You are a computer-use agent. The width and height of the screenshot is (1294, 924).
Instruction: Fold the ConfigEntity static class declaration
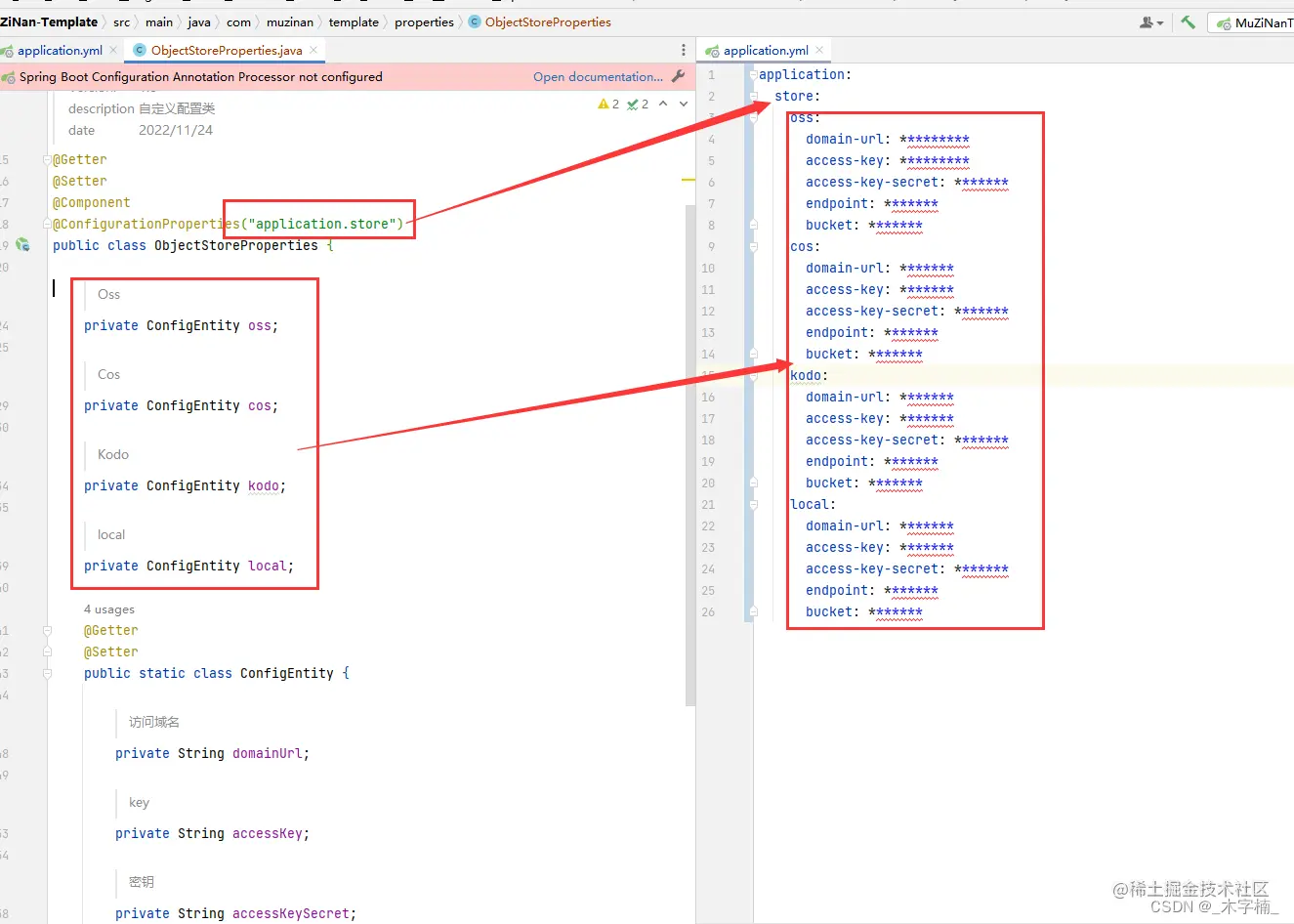click(x=47, y=673)
